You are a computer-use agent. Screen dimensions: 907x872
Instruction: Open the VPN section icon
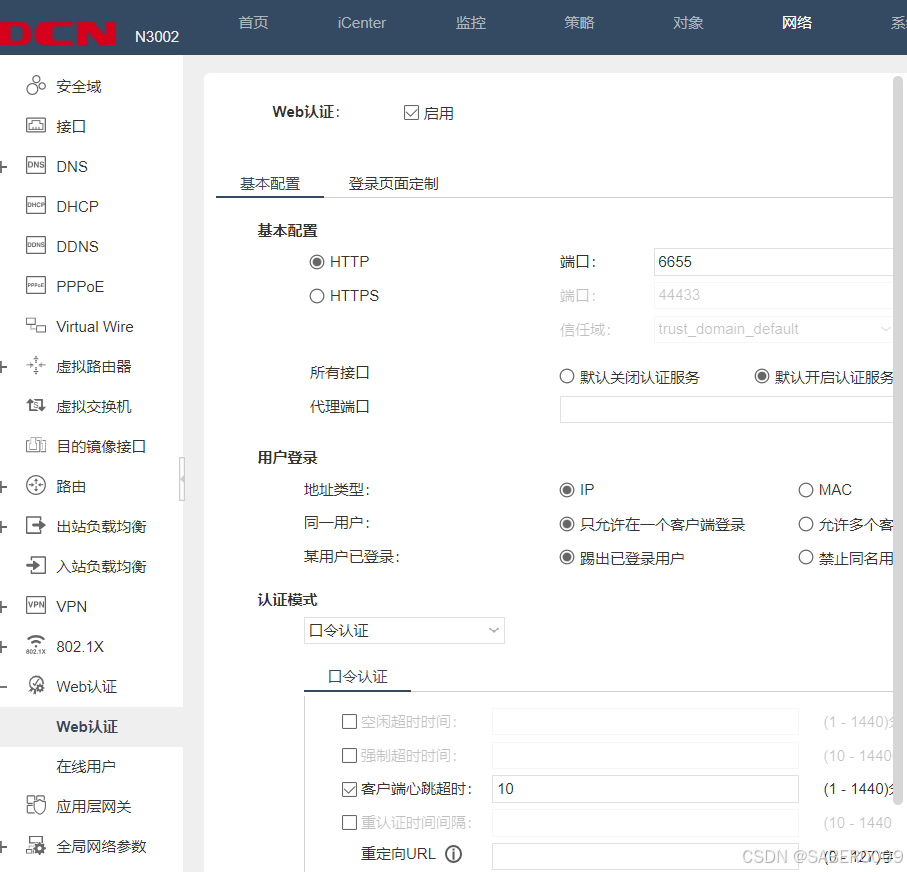37,605
